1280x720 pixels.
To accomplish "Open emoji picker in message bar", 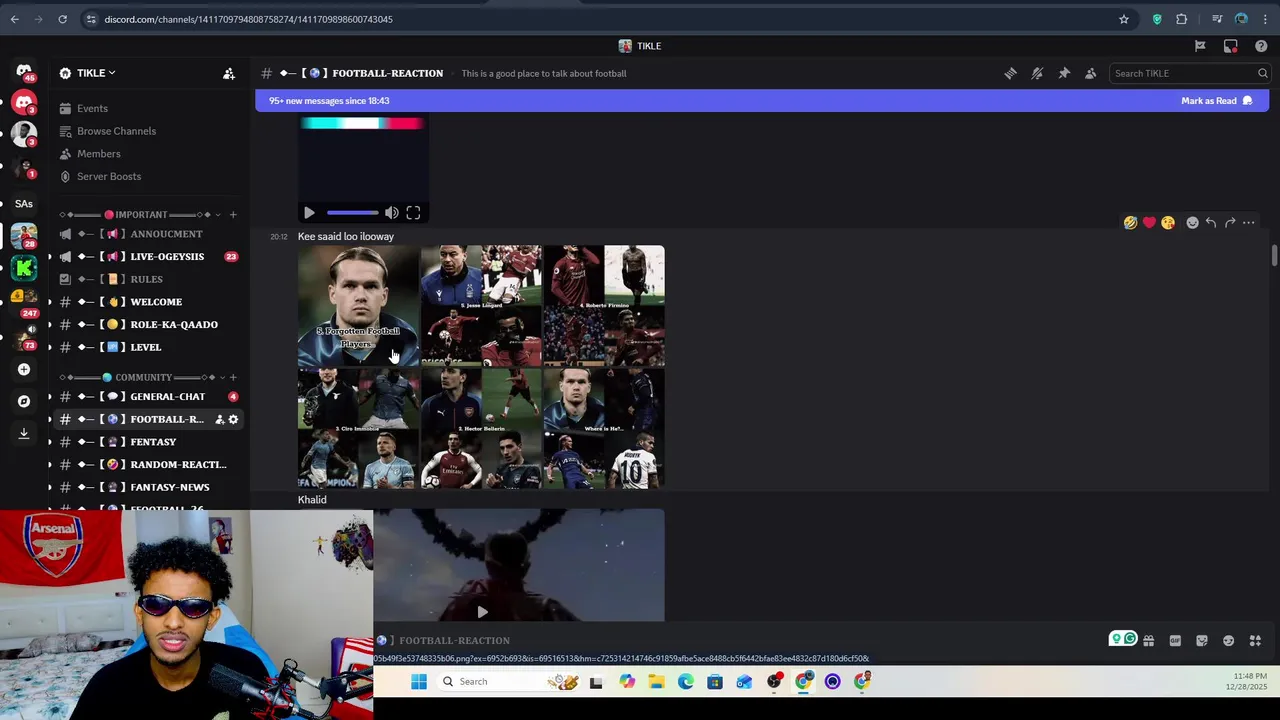I will pyautogui.click(x=1228, y=641).
